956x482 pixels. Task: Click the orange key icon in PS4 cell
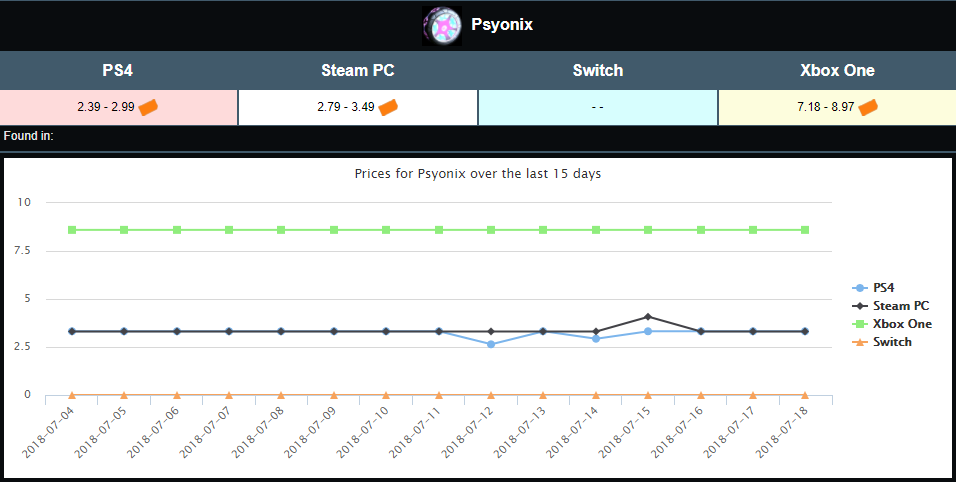click(148, 108)
